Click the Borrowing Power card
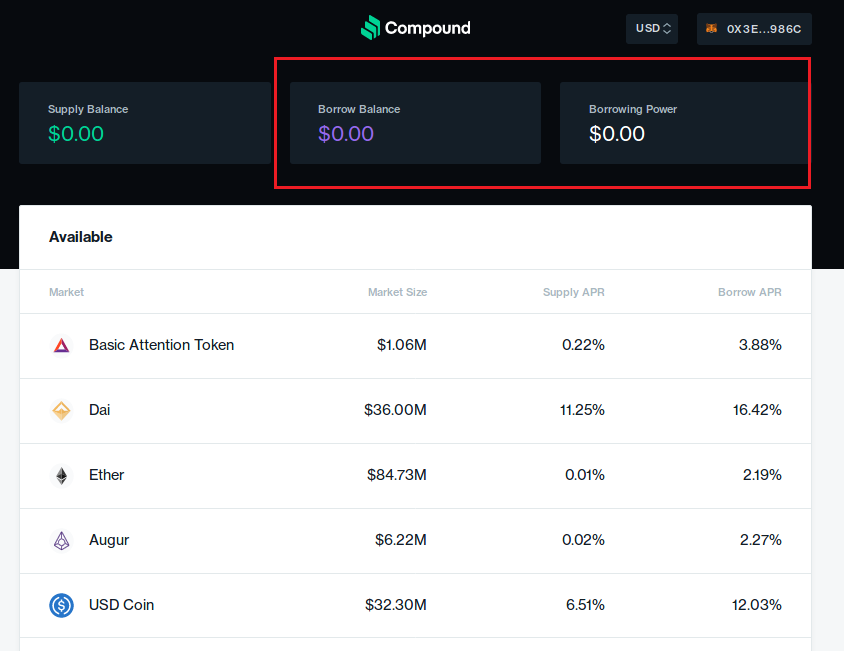The image size is (844, 656). (684, 123)
